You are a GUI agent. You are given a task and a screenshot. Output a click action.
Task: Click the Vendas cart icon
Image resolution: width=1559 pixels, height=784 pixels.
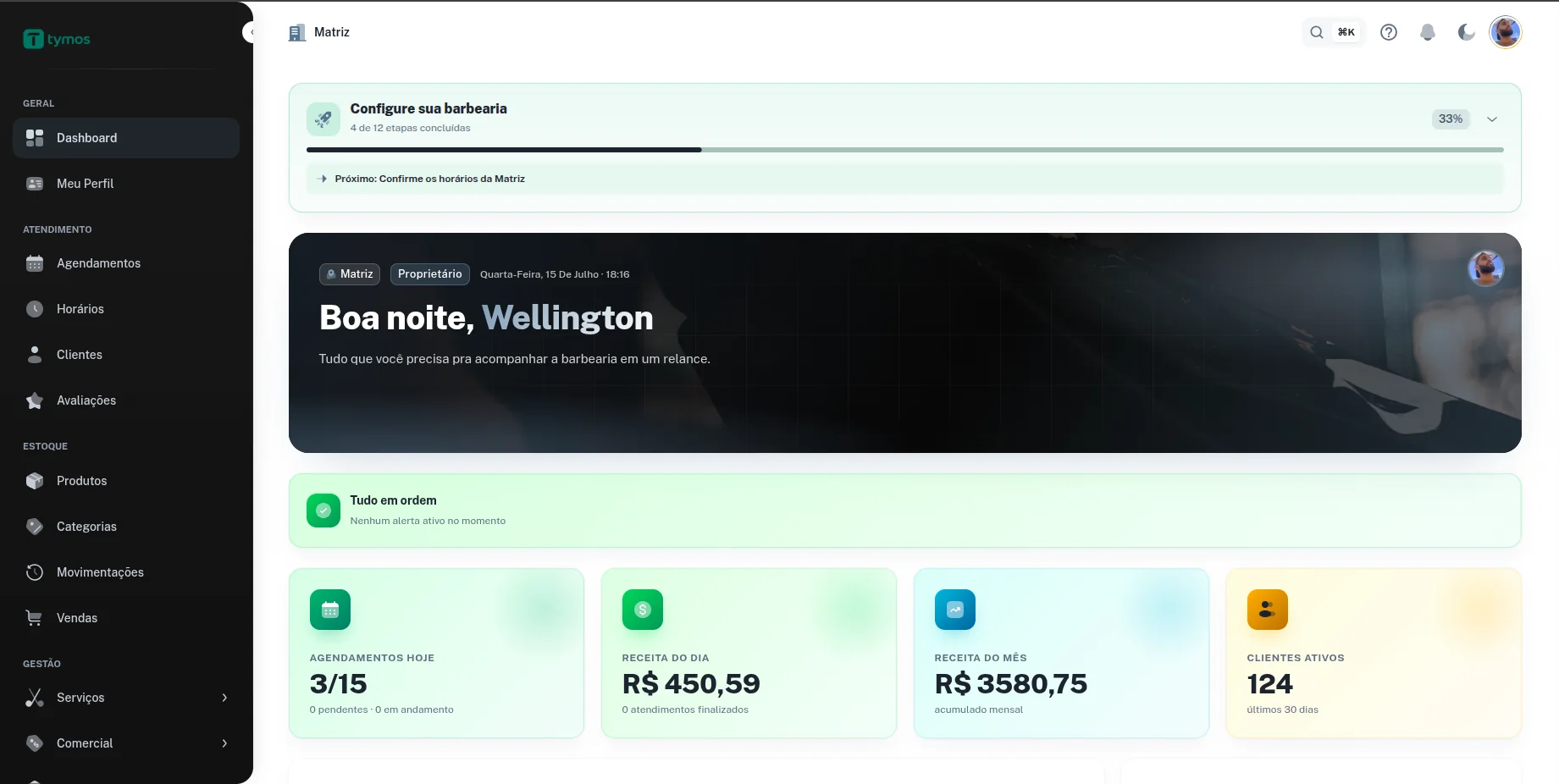click(35, 618)
